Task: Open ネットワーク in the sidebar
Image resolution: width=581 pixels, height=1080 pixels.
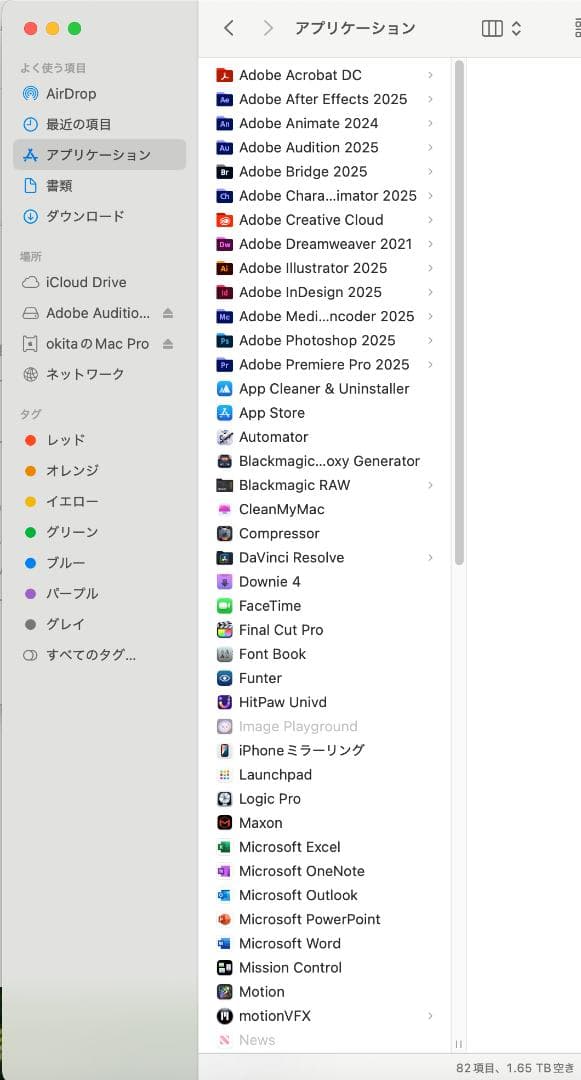Action: click(x=99, y=374)
